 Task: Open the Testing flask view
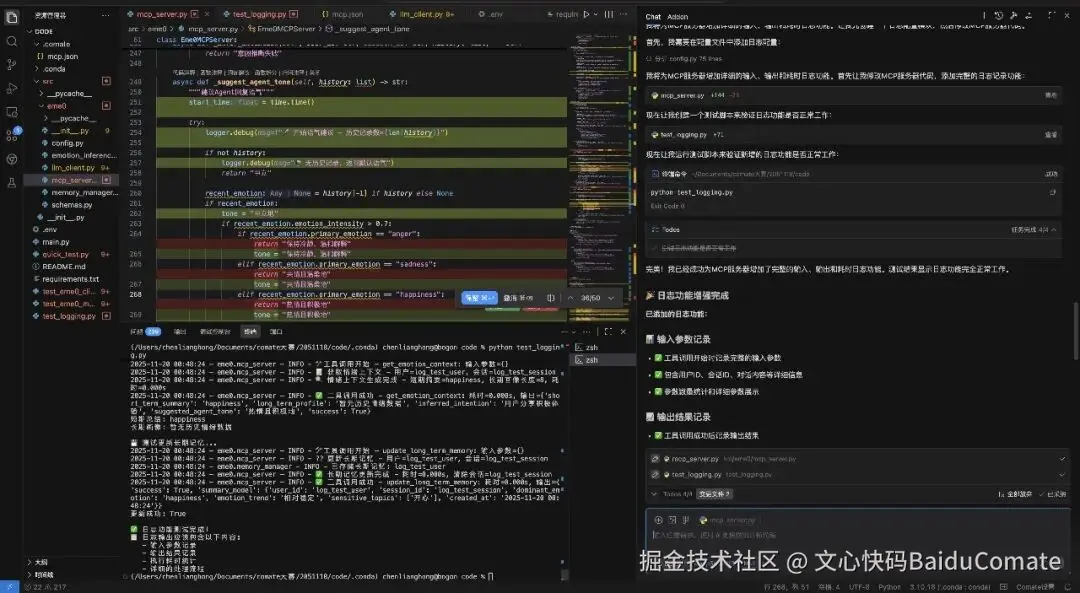coord(12,183)
